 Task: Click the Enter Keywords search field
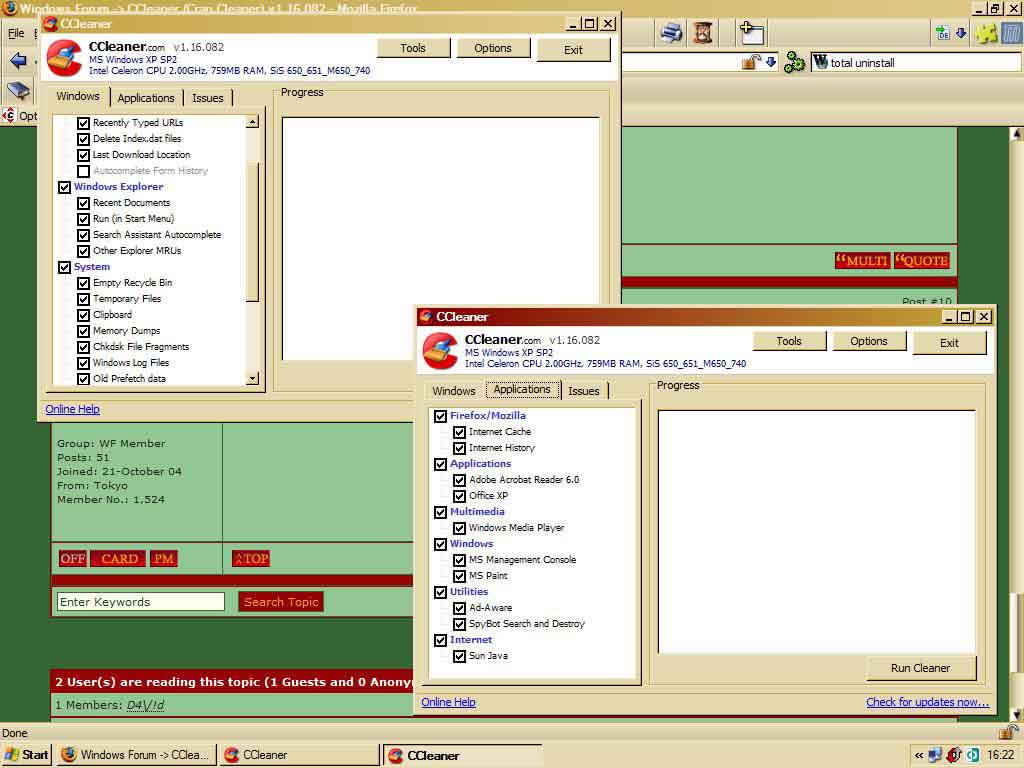(141, 601)
